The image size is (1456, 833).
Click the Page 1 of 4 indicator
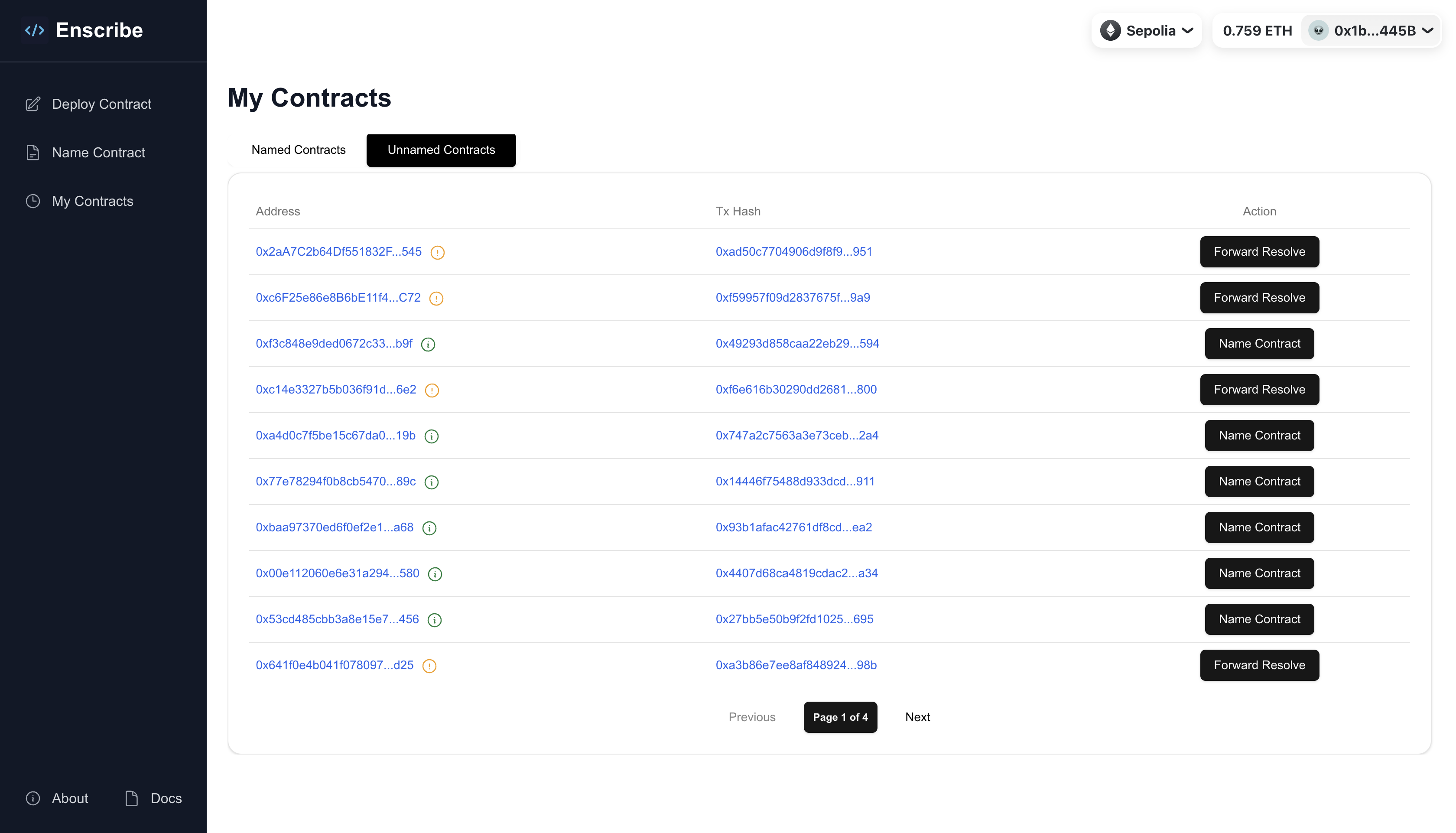840,717
